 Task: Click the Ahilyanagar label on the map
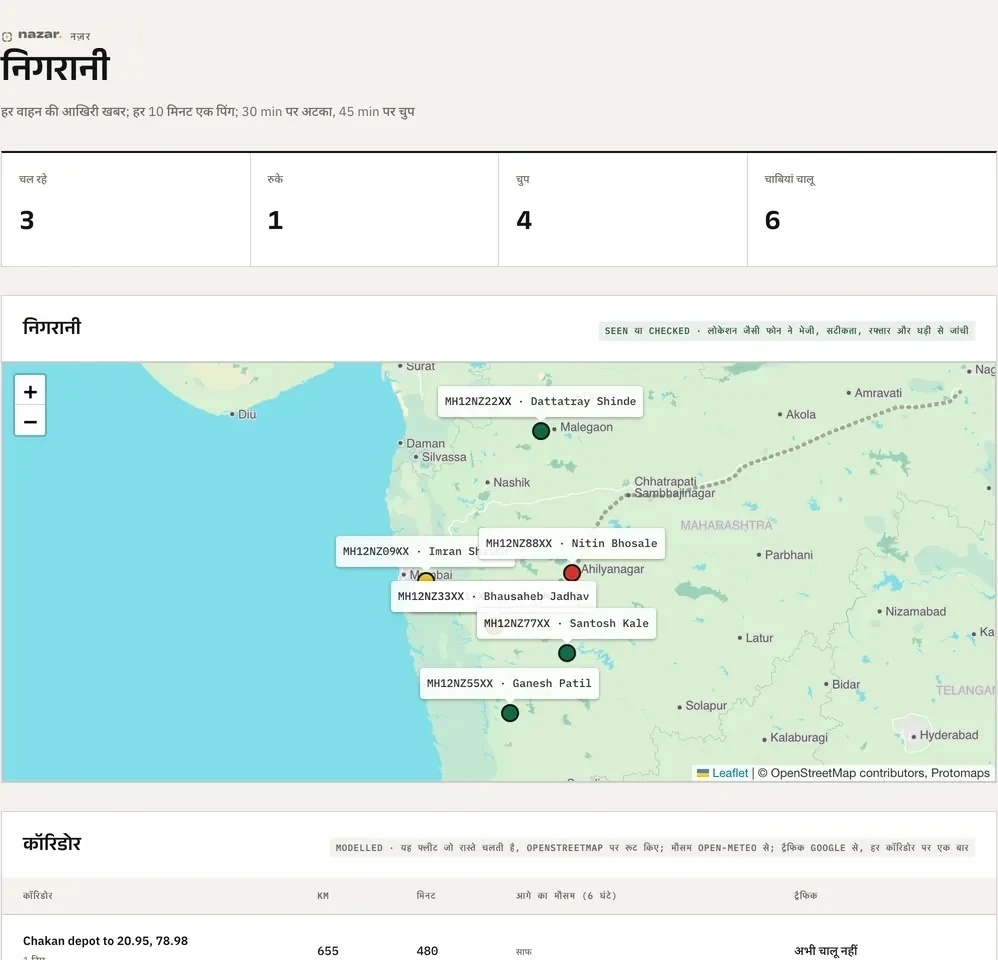pos(612,569)
